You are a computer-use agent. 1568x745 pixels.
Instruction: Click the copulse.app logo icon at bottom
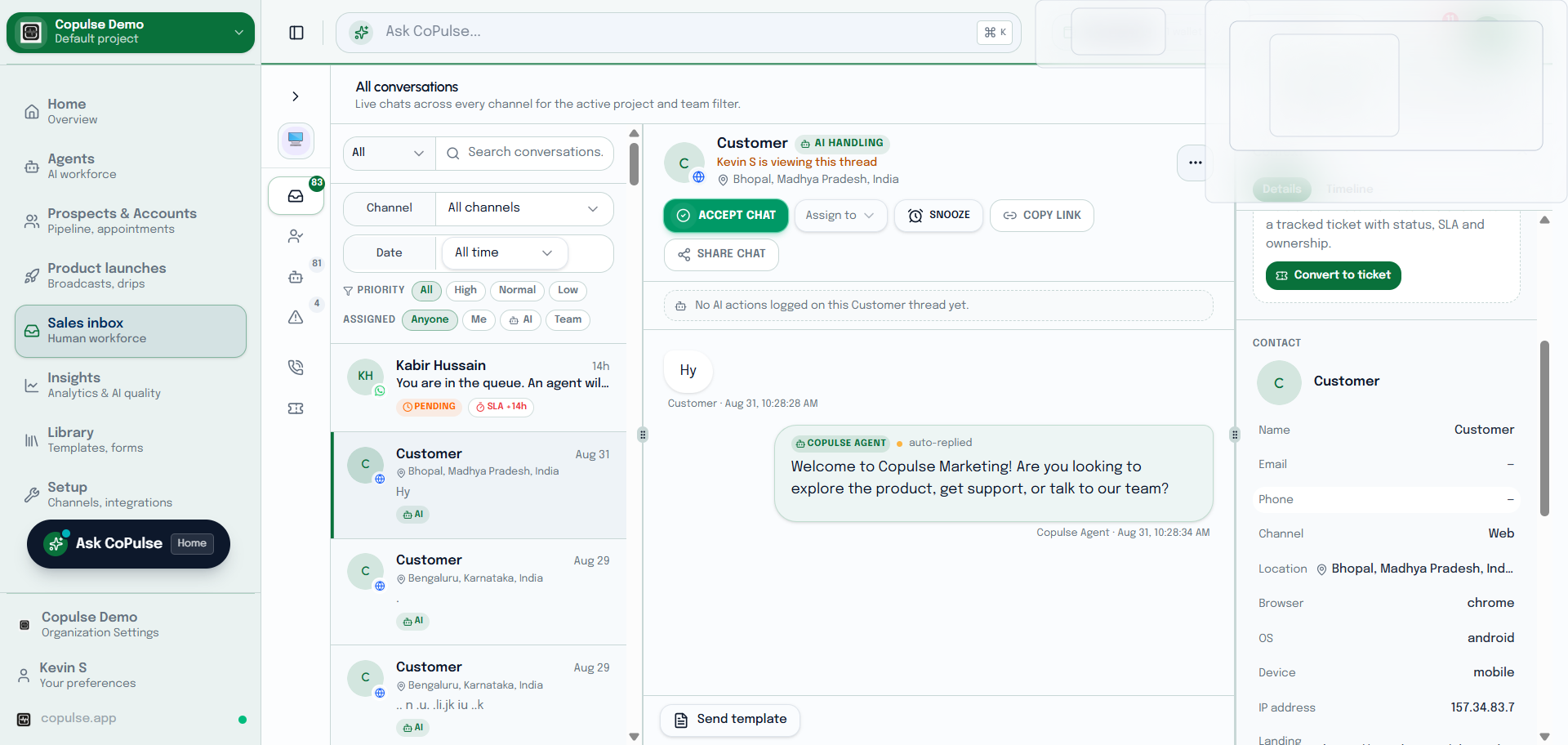[24, 720]
